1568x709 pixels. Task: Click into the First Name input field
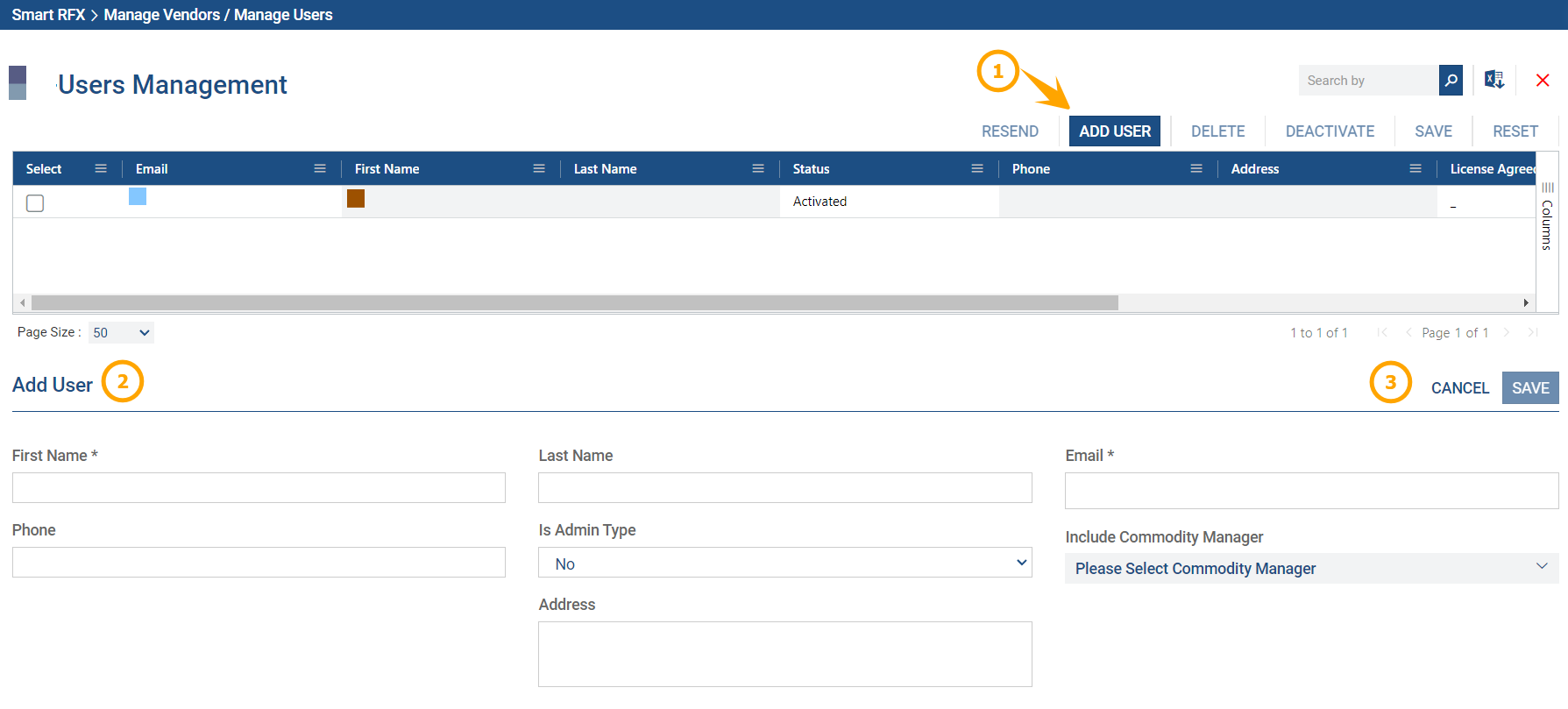pos(259,488)
